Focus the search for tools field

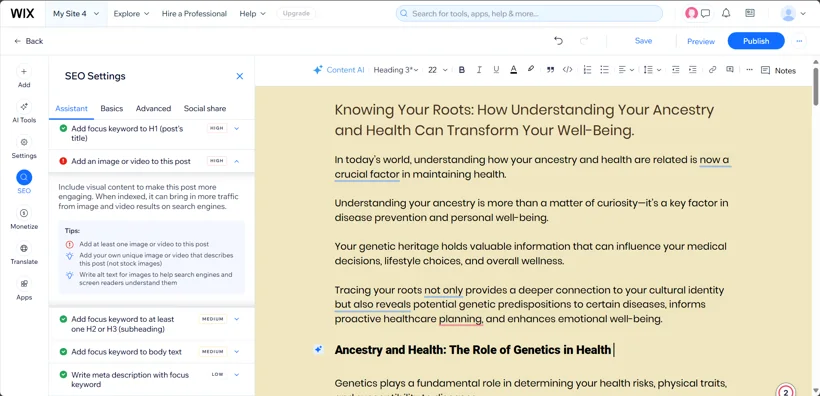click(529, 14)
